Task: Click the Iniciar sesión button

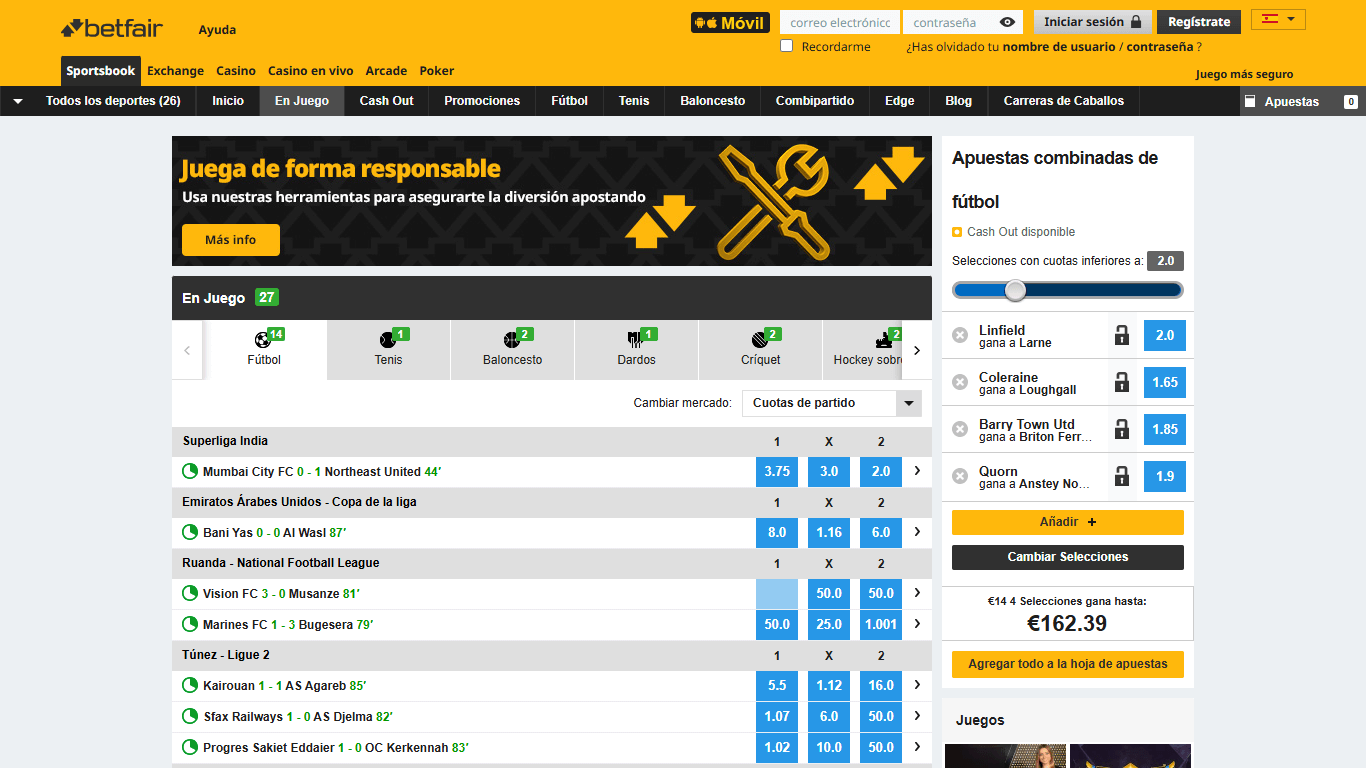Action: [x=1092, y=22]
